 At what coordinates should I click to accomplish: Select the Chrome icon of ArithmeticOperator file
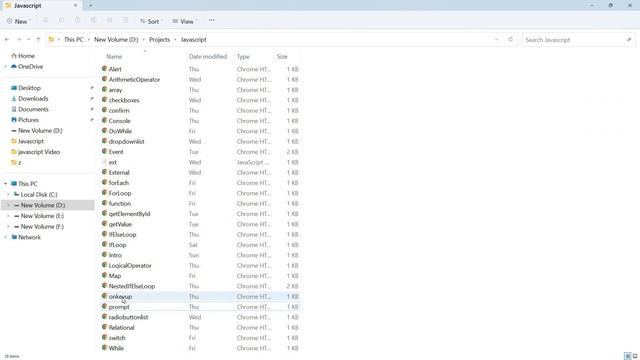(x=104, y=79)
